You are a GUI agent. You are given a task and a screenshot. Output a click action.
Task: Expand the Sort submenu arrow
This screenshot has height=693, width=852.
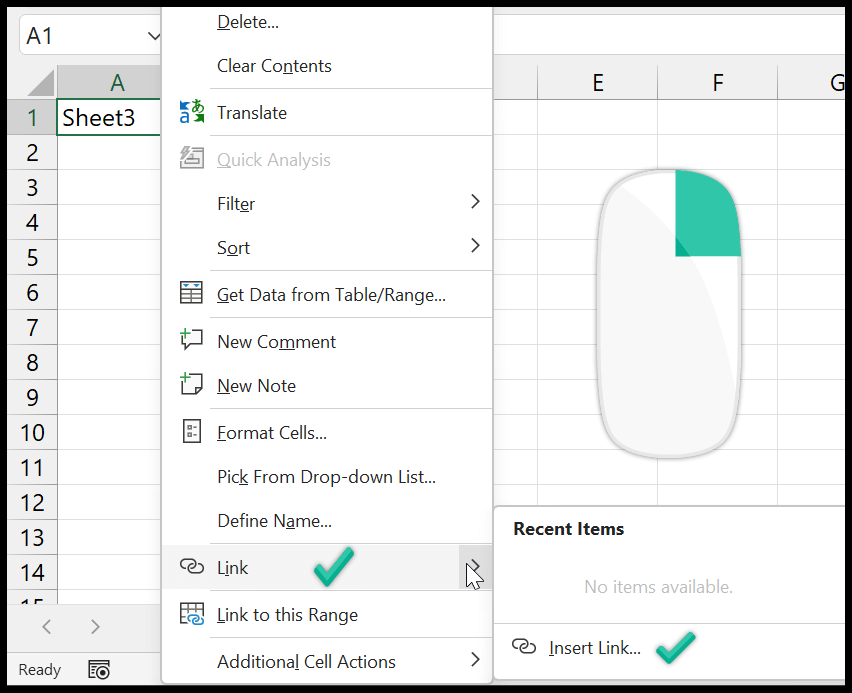pyautogui.click(x=475, y=246)
